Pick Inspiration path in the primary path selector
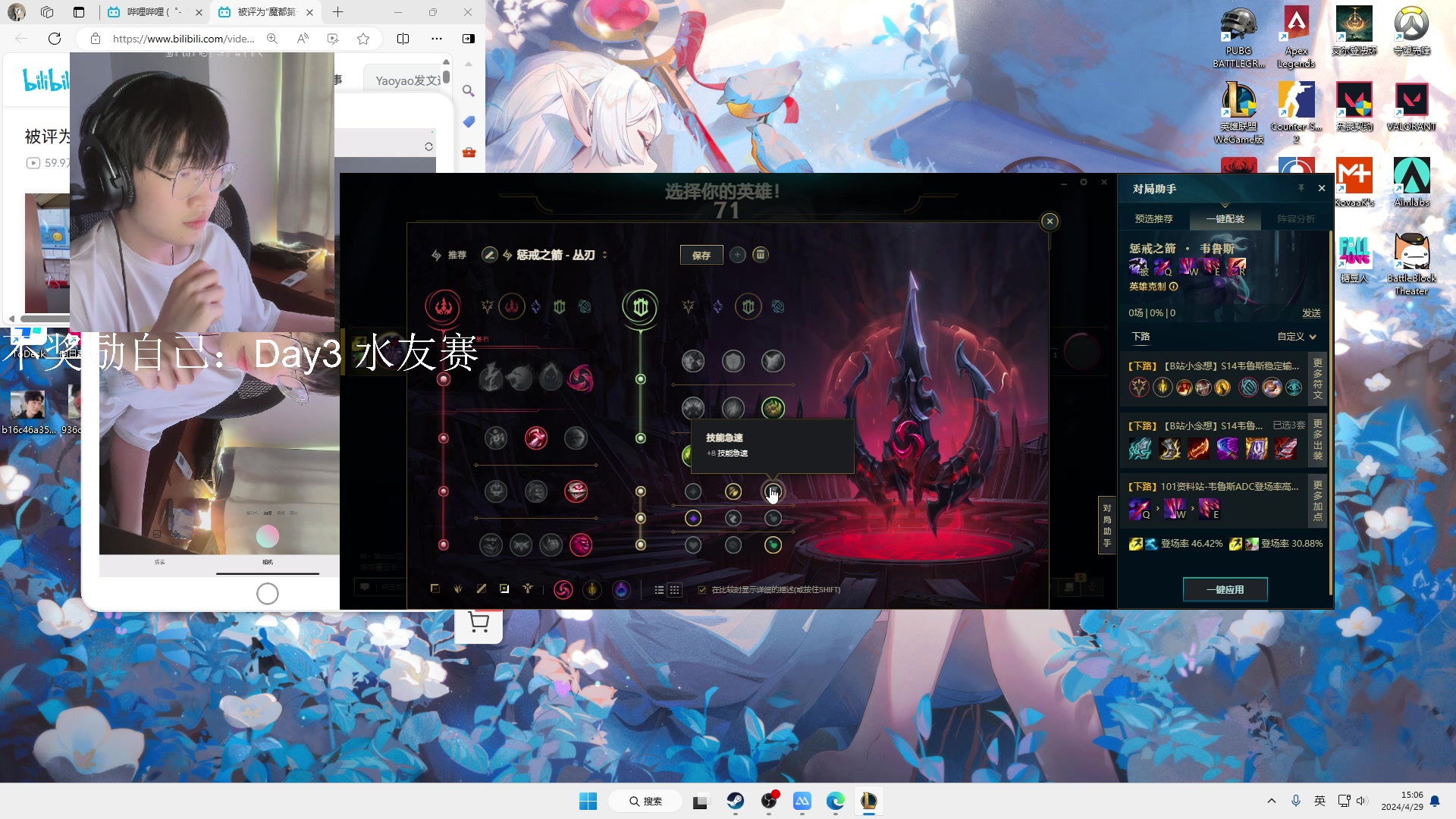Image resolution: width=1456 pixels, height=819 pixels. 585,306
